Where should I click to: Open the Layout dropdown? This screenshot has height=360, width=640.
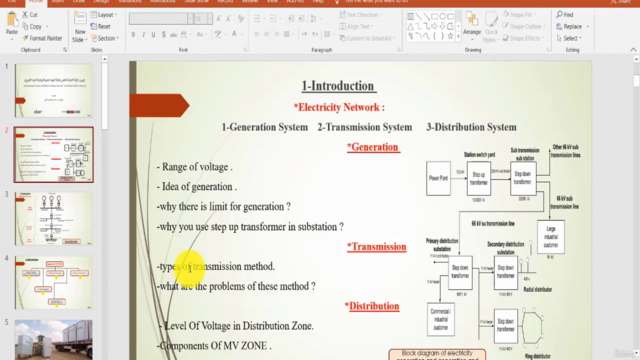click(x=104, y=15)
